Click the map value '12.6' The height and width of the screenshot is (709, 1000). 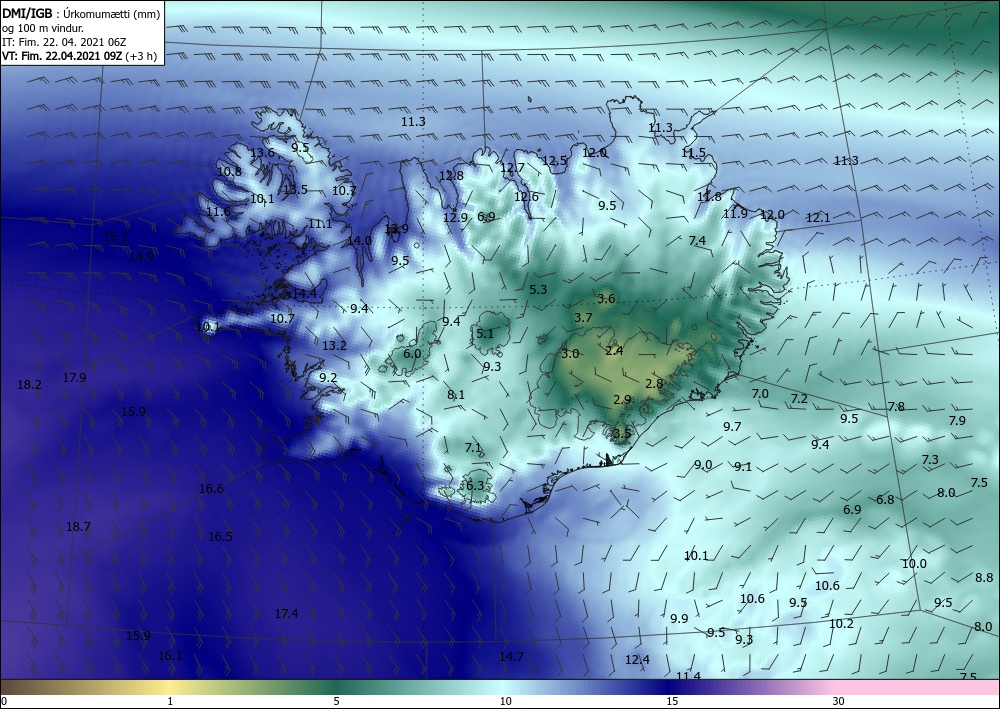point(526,196)
